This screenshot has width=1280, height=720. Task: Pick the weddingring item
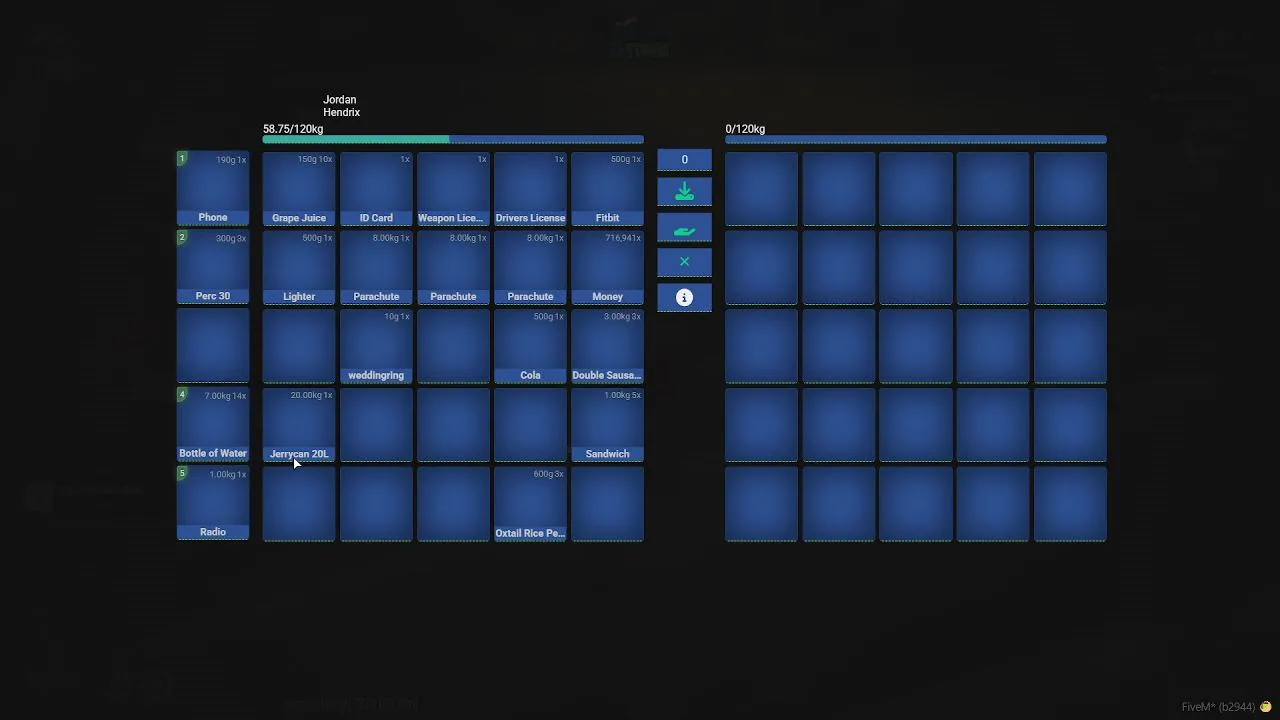376,346
